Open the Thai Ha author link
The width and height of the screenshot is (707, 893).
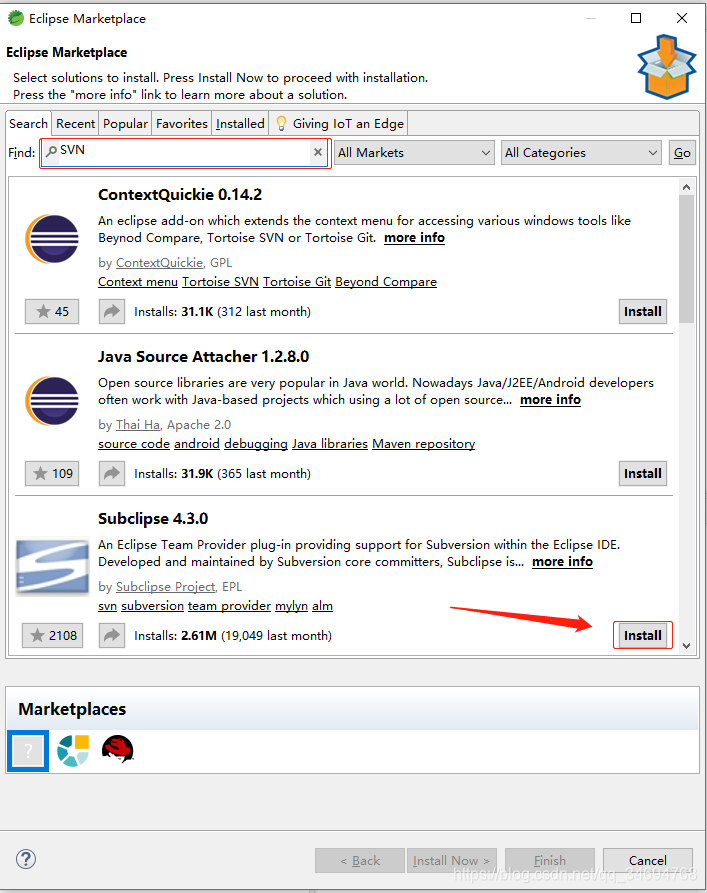coord(138,425)
